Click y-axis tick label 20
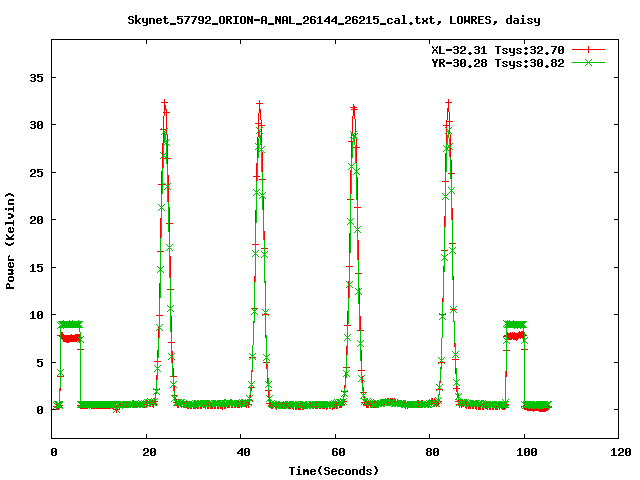The height and width of the screenshot is (480, 640). click(36, 220)
